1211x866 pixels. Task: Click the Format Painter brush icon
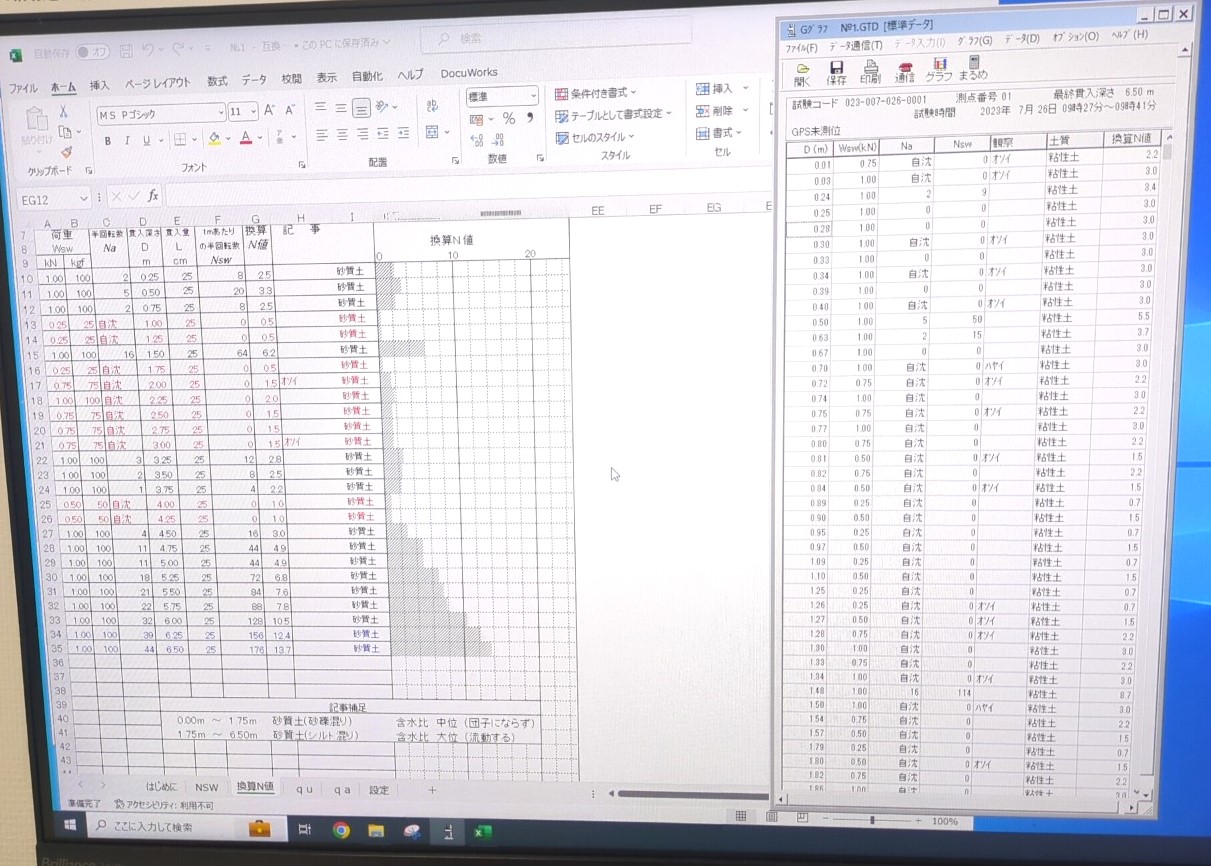(x=66, y=152)
